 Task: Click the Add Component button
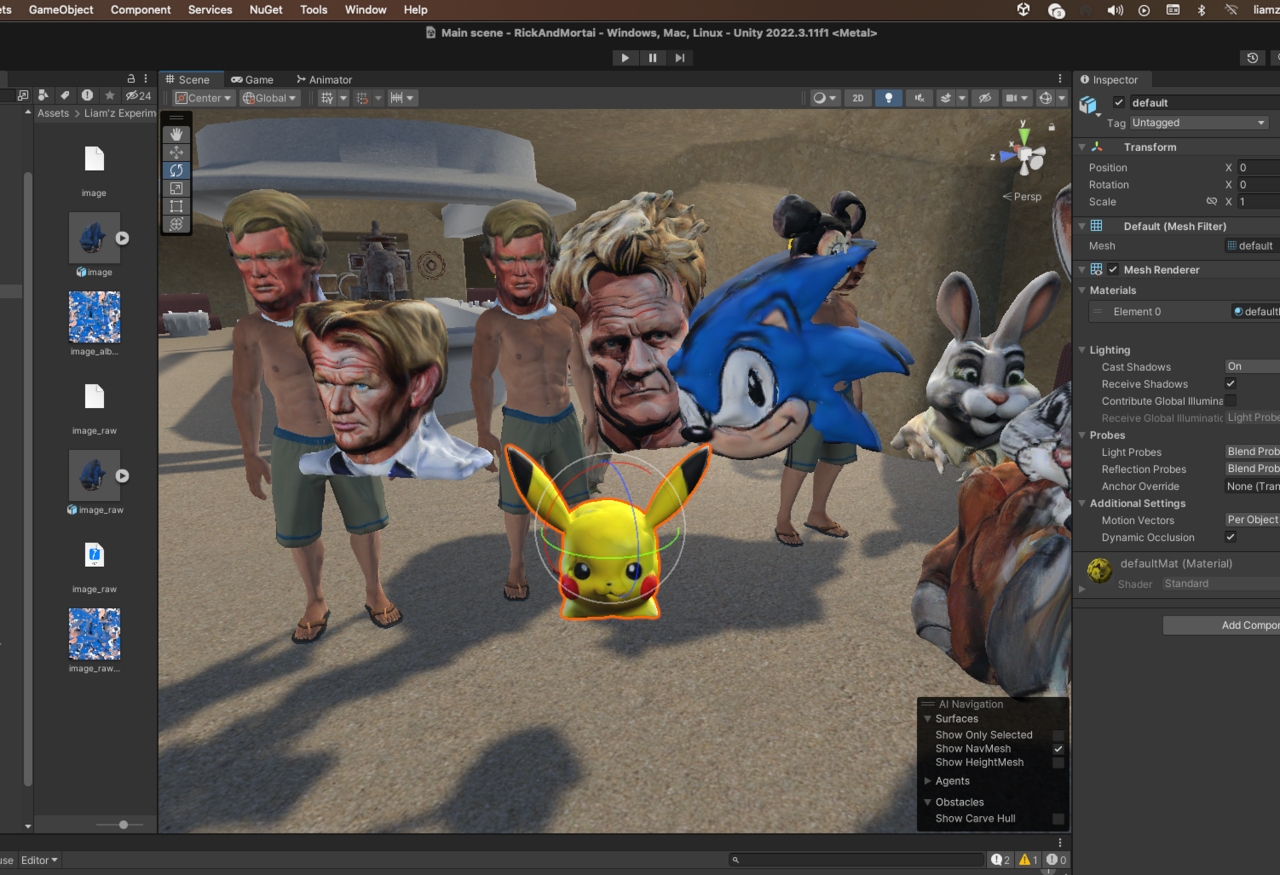coord(1230,625)
